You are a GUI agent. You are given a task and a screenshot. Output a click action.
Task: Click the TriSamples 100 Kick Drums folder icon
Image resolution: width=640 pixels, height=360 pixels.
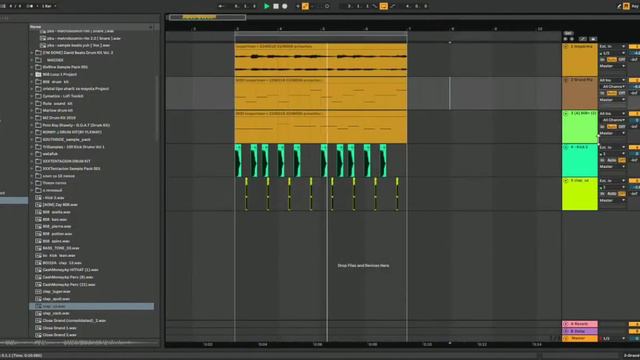click(38, 147)
